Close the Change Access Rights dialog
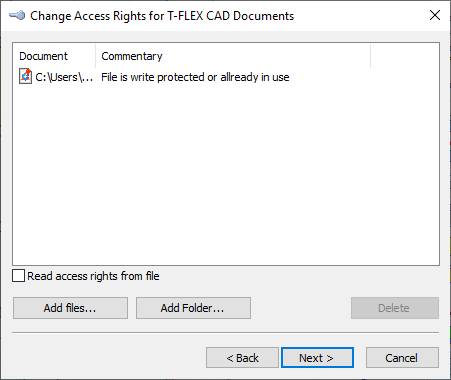Image resolution: width=451 pixels, height=380 pixels. pos(435,15)
